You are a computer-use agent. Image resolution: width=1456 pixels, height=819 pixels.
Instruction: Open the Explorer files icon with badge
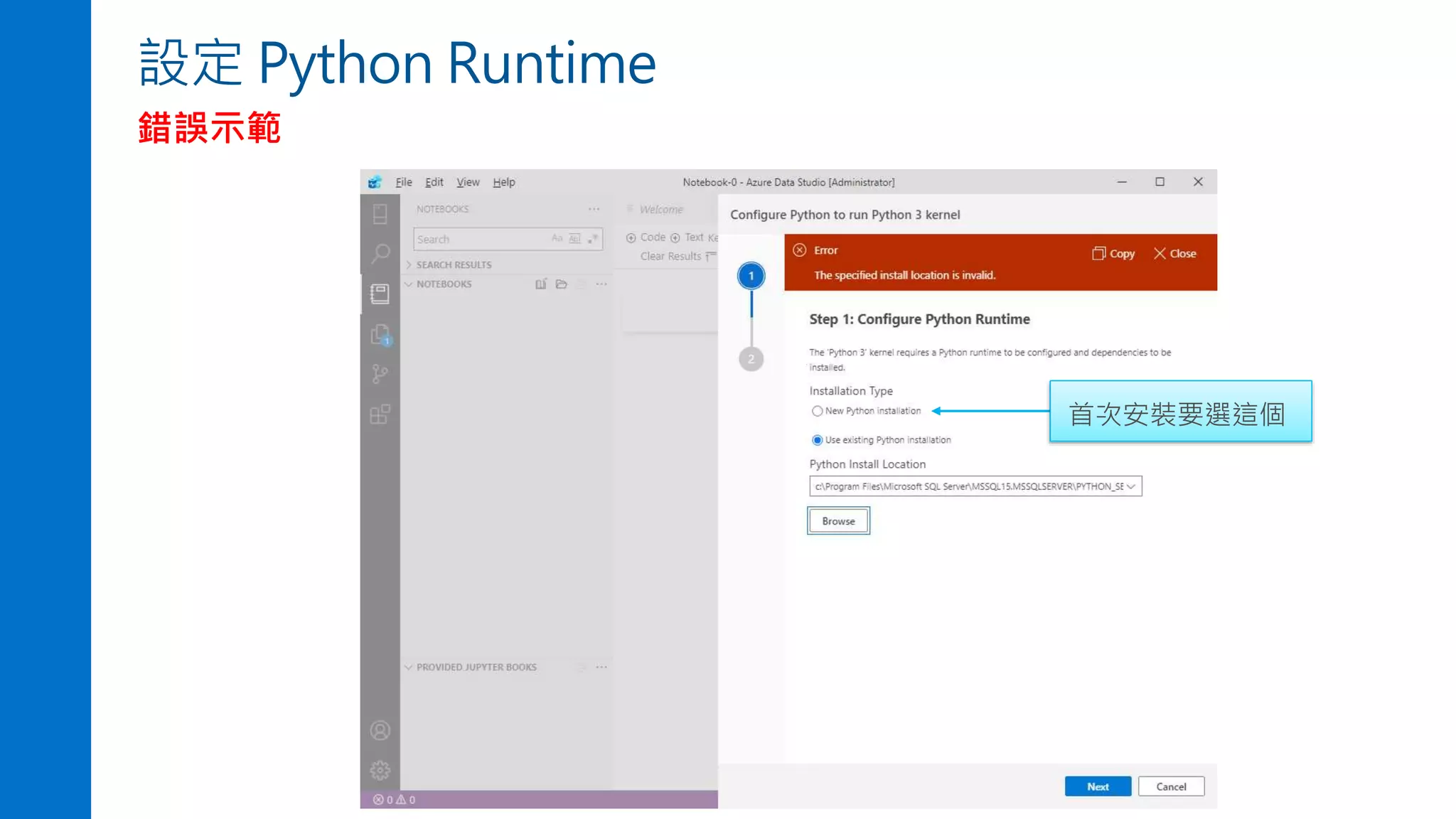tap(380, 334)
